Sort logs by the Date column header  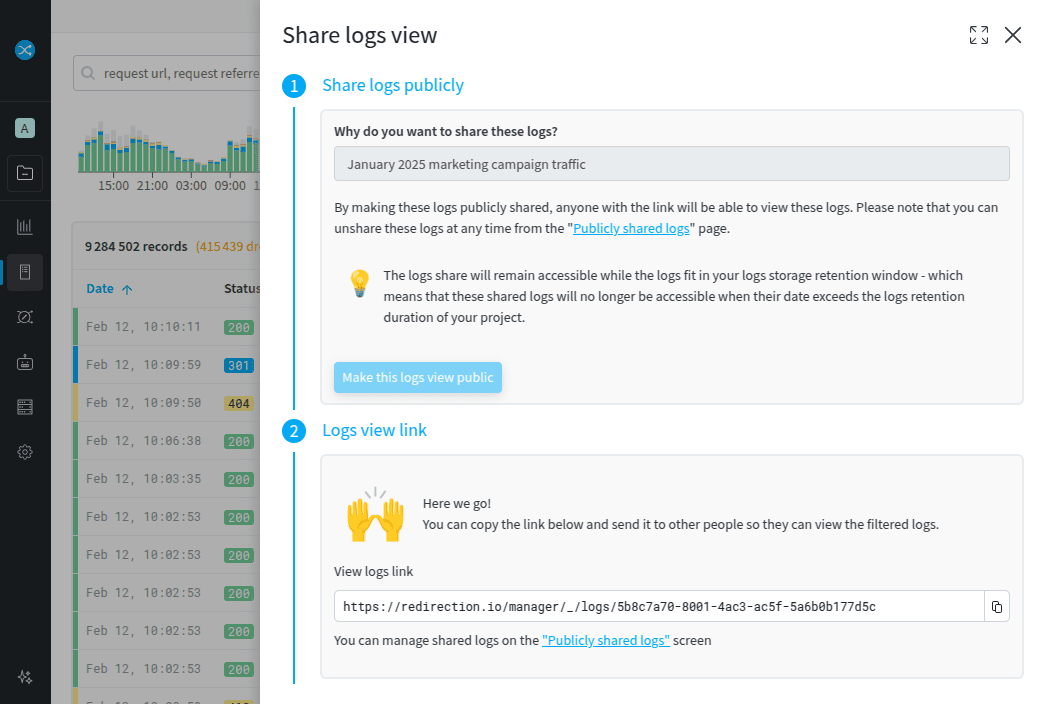(x=100, y=289)
